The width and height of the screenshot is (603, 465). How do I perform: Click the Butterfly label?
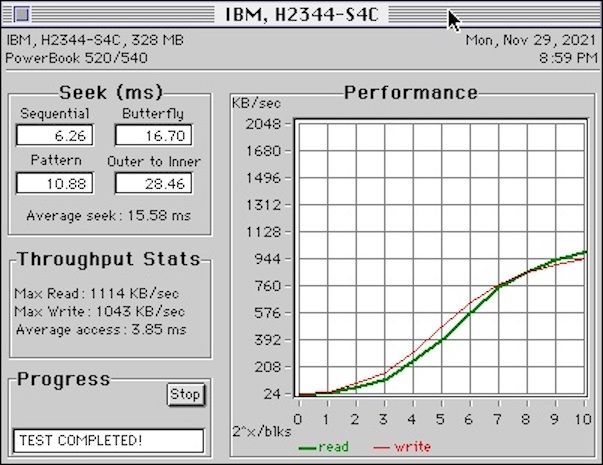click(x=153, y=114)
